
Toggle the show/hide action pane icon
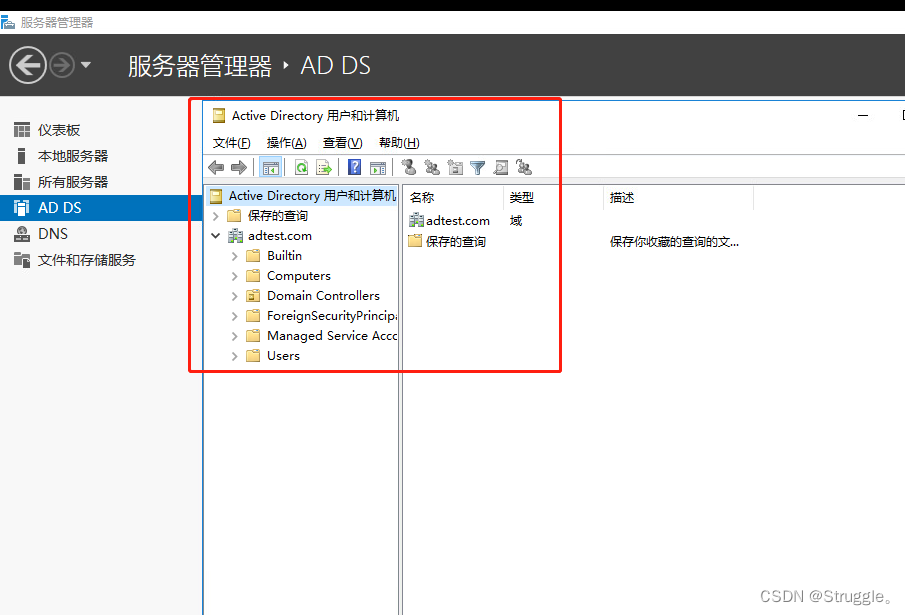pyautogui.click(x=378, y=168)
